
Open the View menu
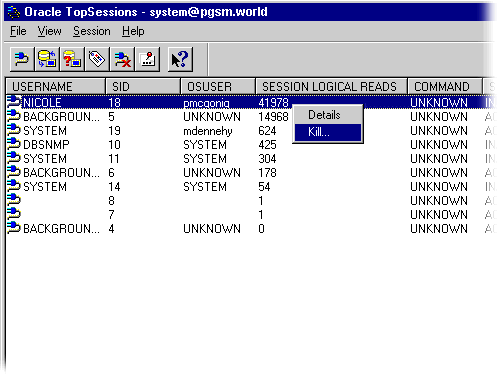pyautogui.click(x=49, y=31)
